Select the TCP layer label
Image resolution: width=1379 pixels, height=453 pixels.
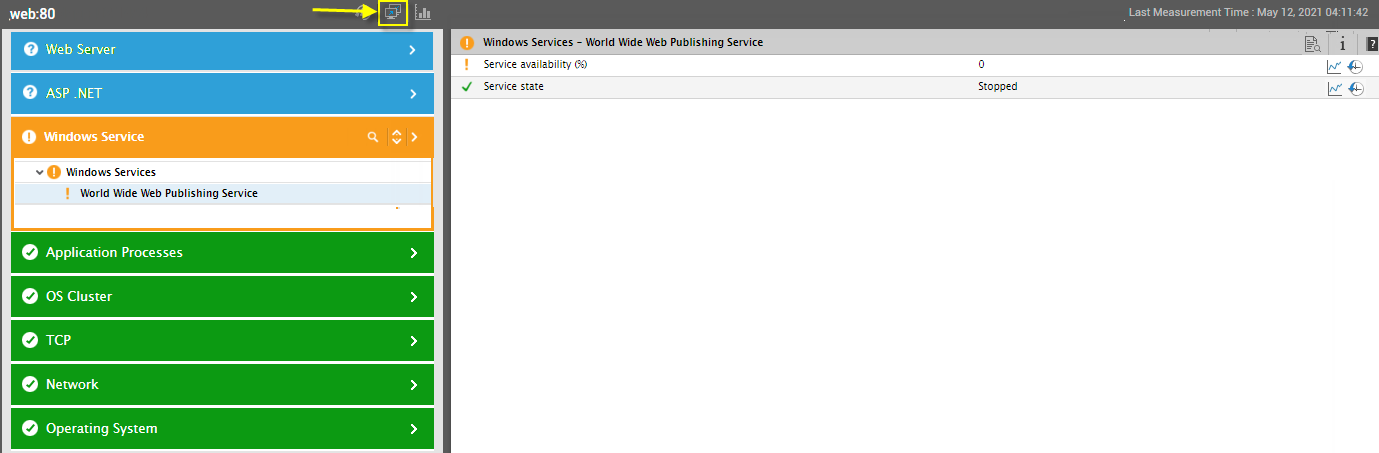click(x=59, y=341)
